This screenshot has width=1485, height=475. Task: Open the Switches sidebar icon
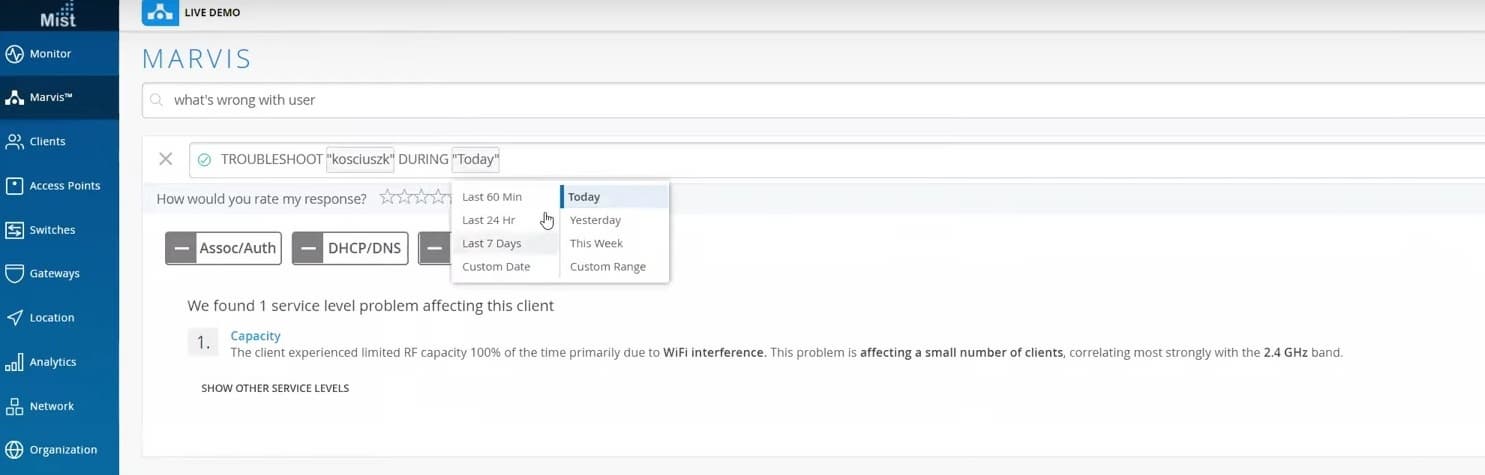click(14, 230)
